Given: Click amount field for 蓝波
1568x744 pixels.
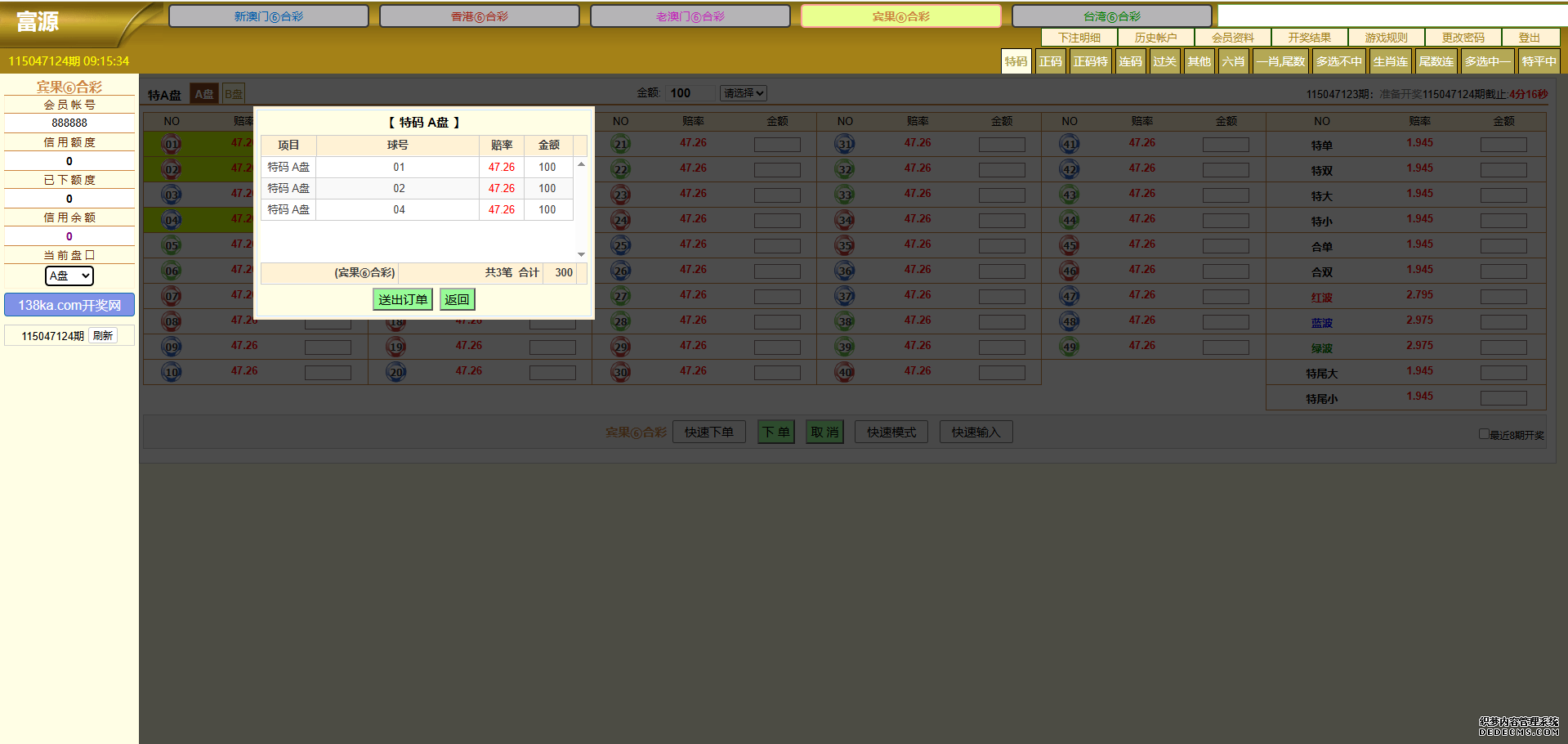Looking at the screenshot, I should [1503, 322].
